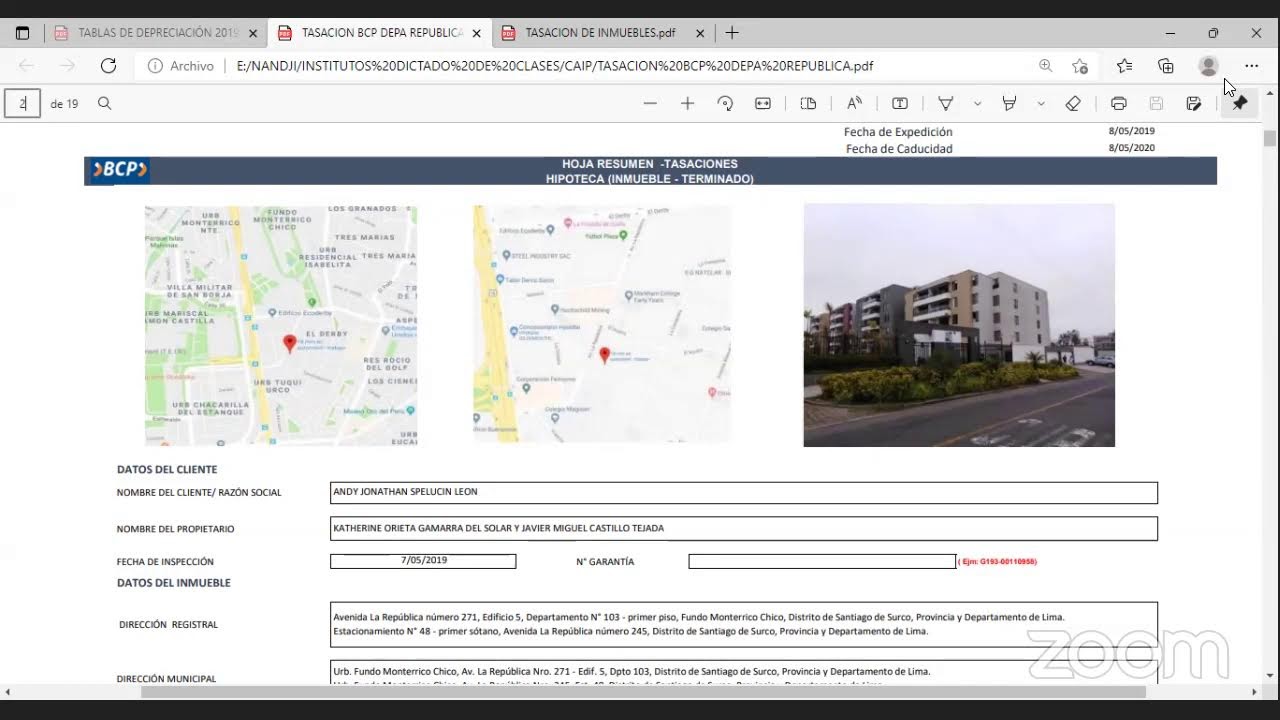The height and width of the screenshot is (720, 1280).
Task: Print the PDF document
Action: [1119, 103]
